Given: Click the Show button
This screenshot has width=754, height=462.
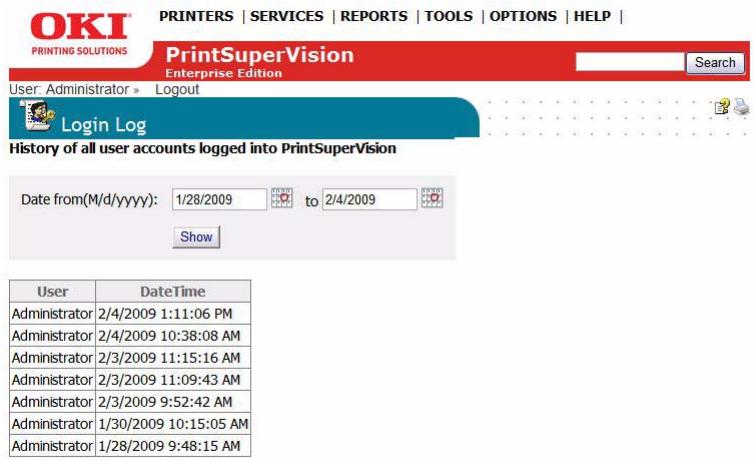Looking at the screenshot, I should pyautogui.click(x=196, y=237).
